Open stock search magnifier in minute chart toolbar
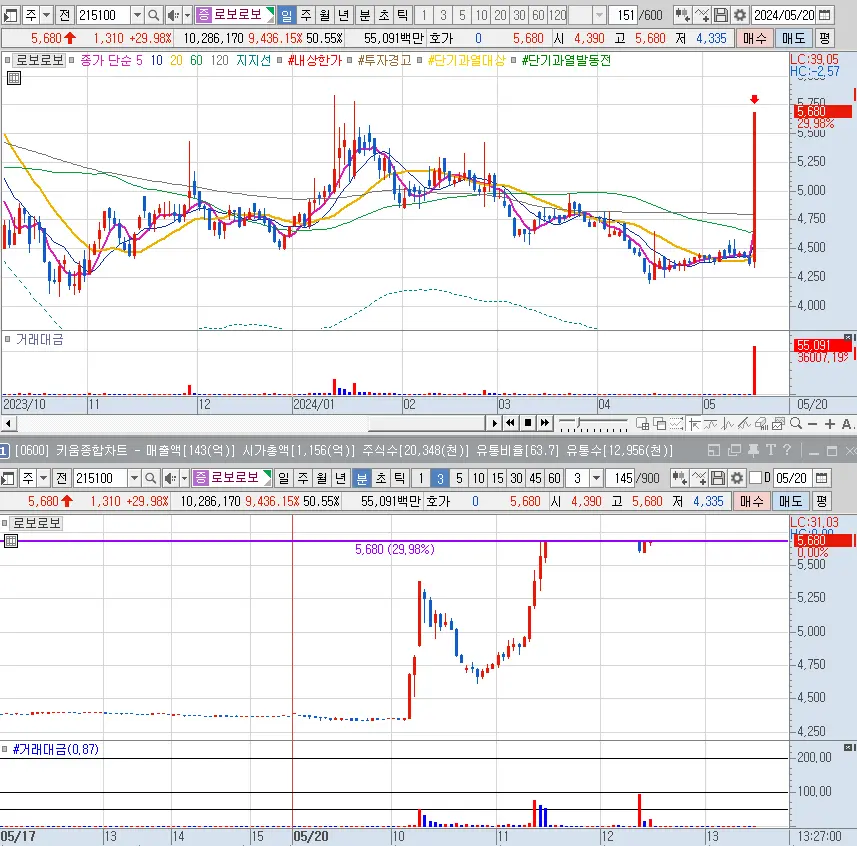857x846 pixels. coord(150,478)
